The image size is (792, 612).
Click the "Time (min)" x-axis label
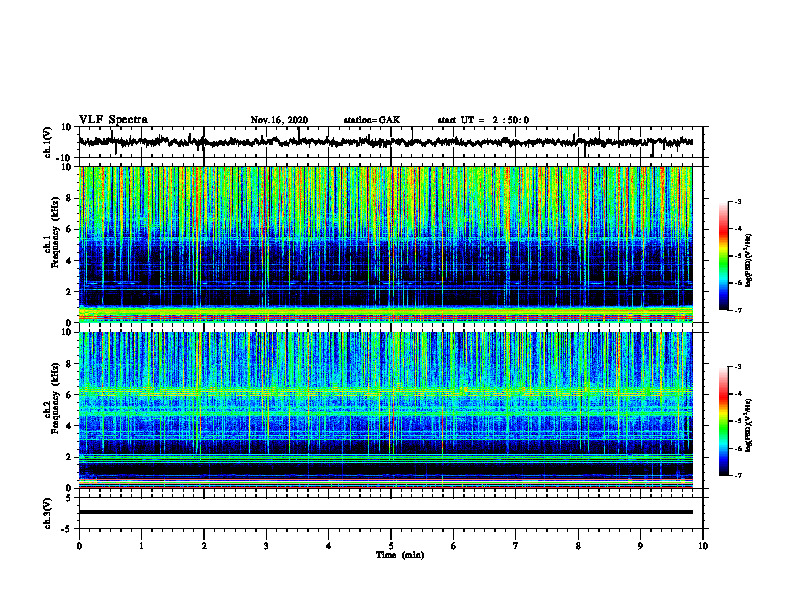tap(400, 555)
